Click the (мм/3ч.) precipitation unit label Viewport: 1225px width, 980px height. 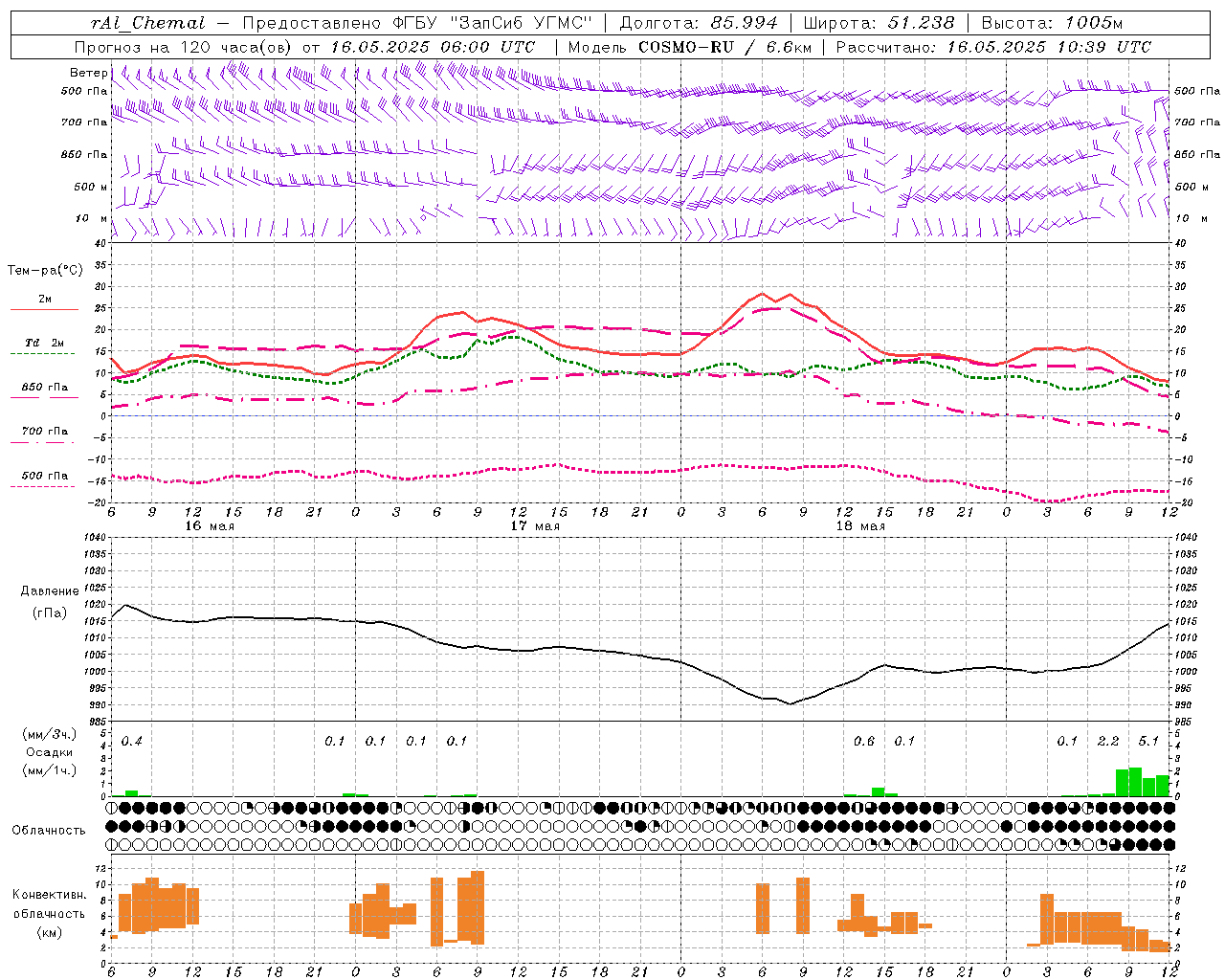tap(49, 734)
